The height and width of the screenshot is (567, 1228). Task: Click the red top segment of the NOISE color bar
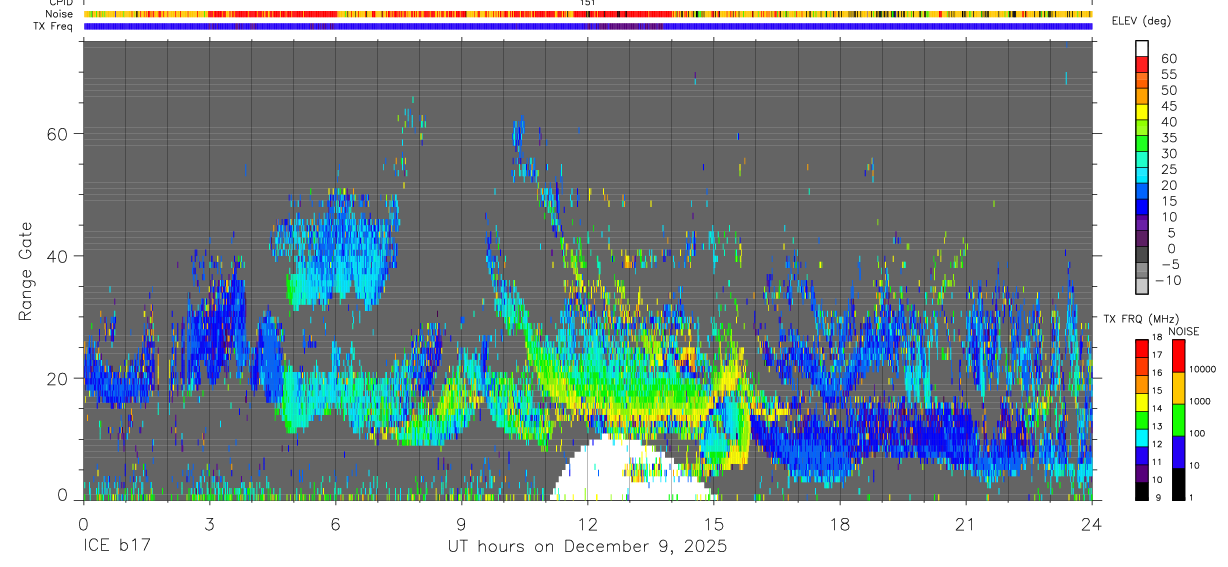tap(1178, 356)
